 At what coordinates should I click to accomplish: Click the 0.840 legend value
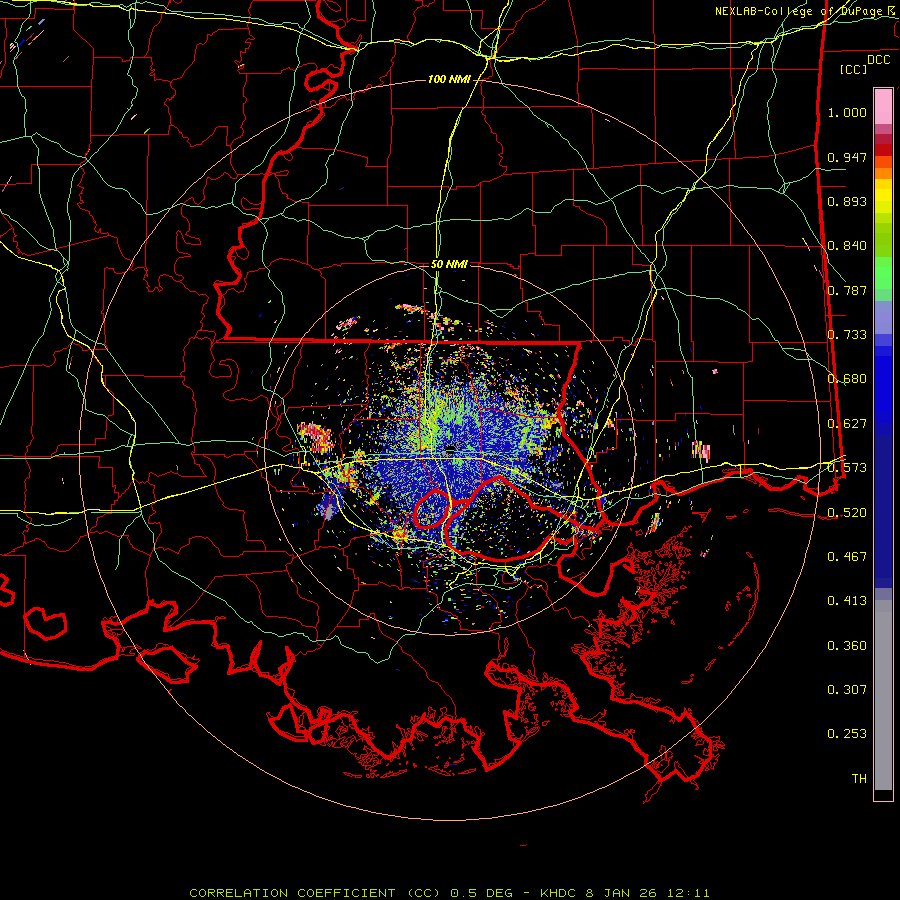pos(847,246)
